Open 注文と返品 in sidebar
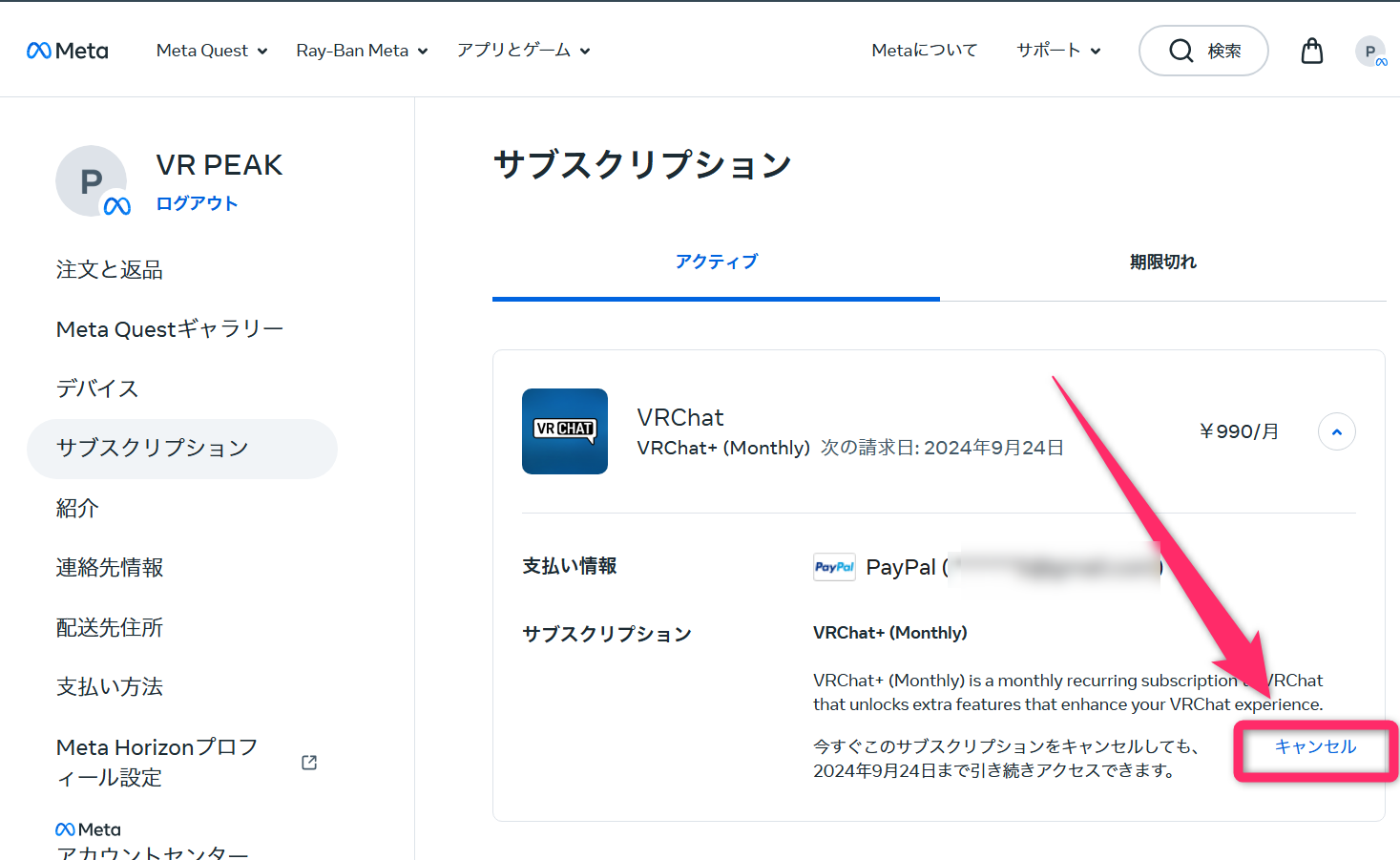The image size is (1400, 860). 109,270
